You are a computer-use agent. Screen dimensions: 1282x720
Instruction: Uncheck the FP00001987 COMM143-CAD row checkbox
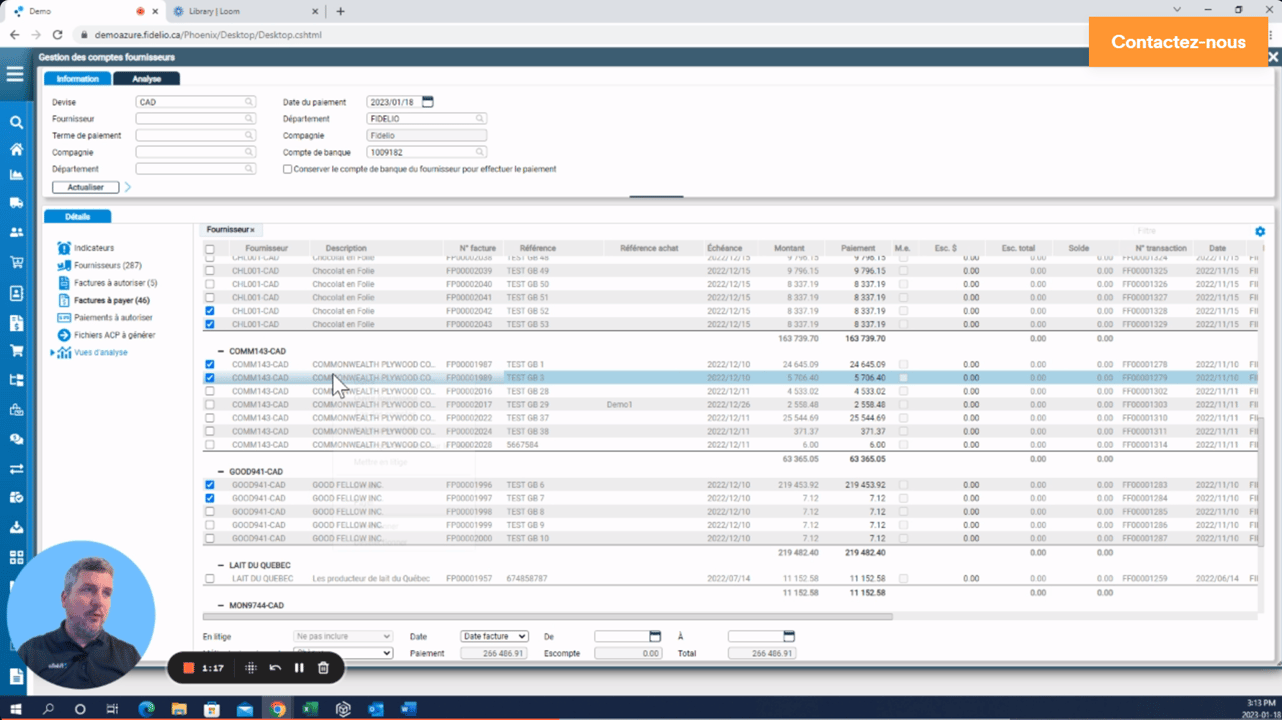(210, 364)
